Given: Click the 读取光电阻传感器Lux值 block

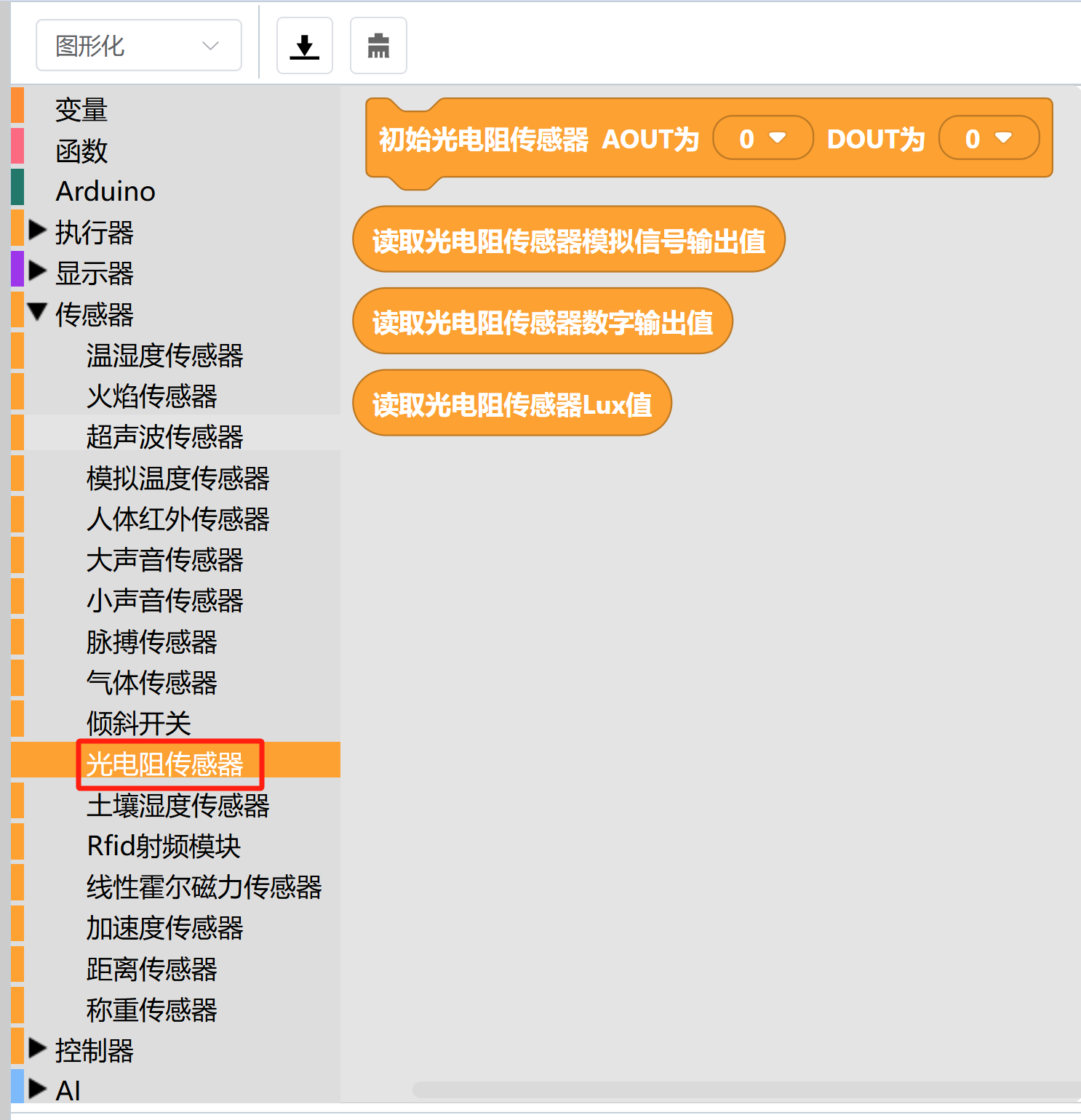Looking at the screenshot, I should point(511,404).
